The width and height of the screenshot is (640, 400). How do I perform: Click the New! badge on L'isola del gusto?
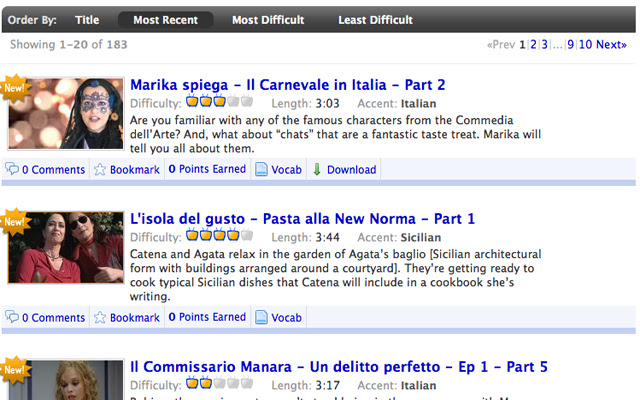pos(14,222)
